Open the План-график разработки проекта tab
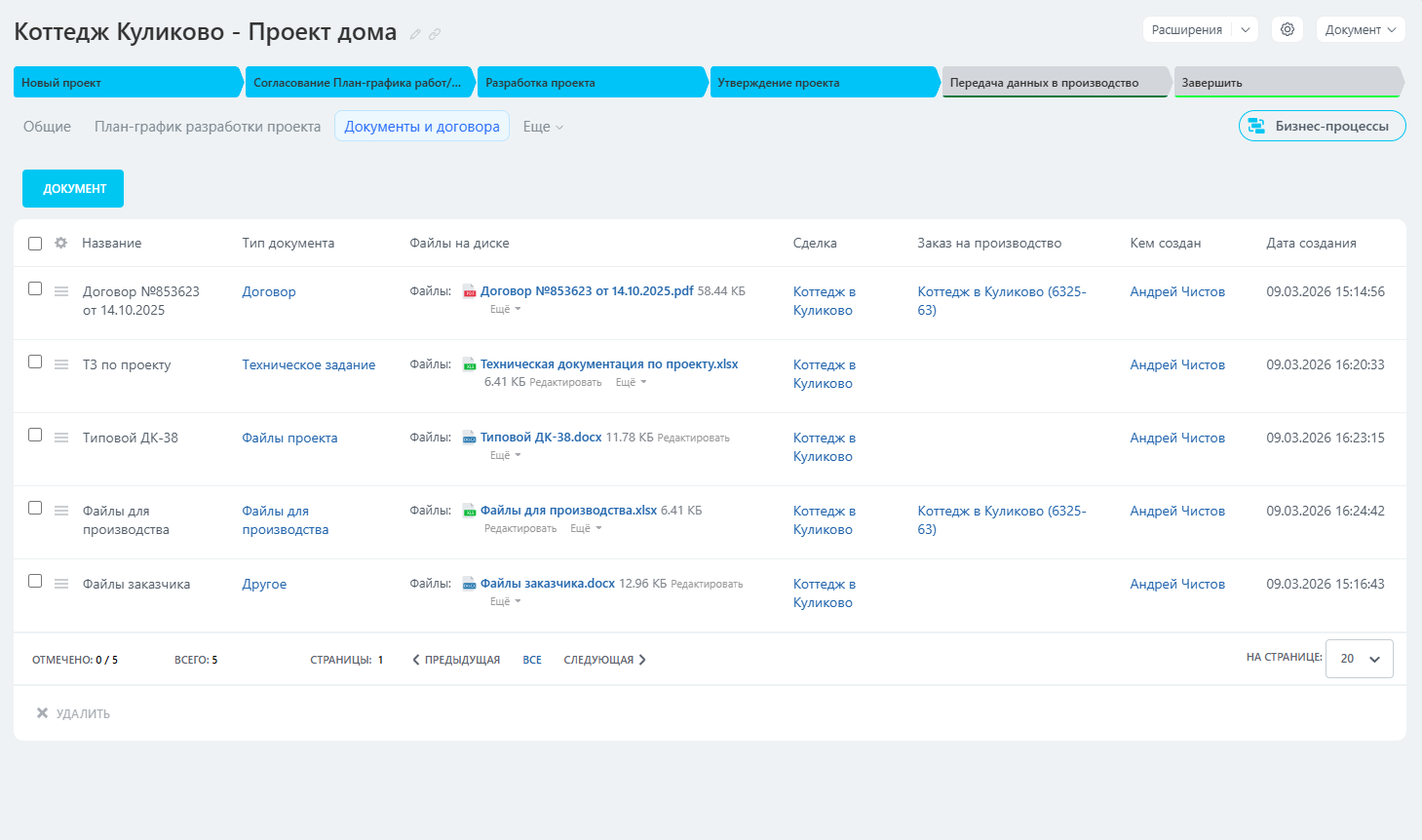The width and height of the screenshot is (1422, 840). (208, 127)
